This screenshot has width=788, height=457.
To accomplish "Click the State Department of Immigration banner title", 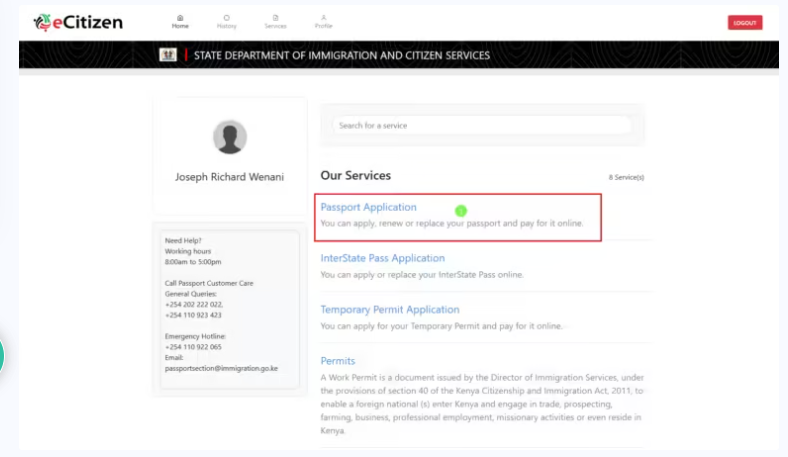I will coord(341,55).
